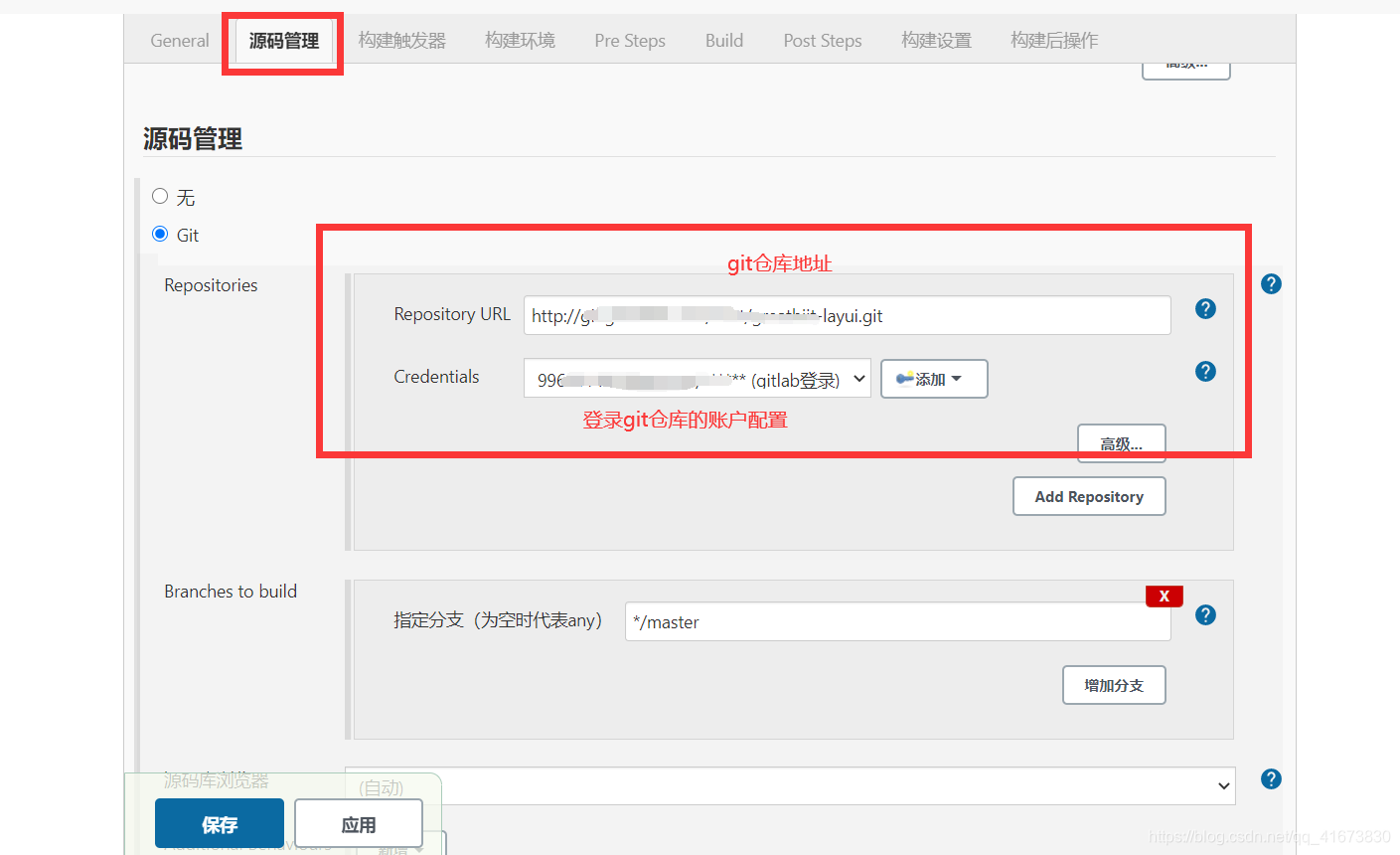Click the 增加分支 button
Viewport: 1400px width, 855px height.
click(x=1114, y=685)
